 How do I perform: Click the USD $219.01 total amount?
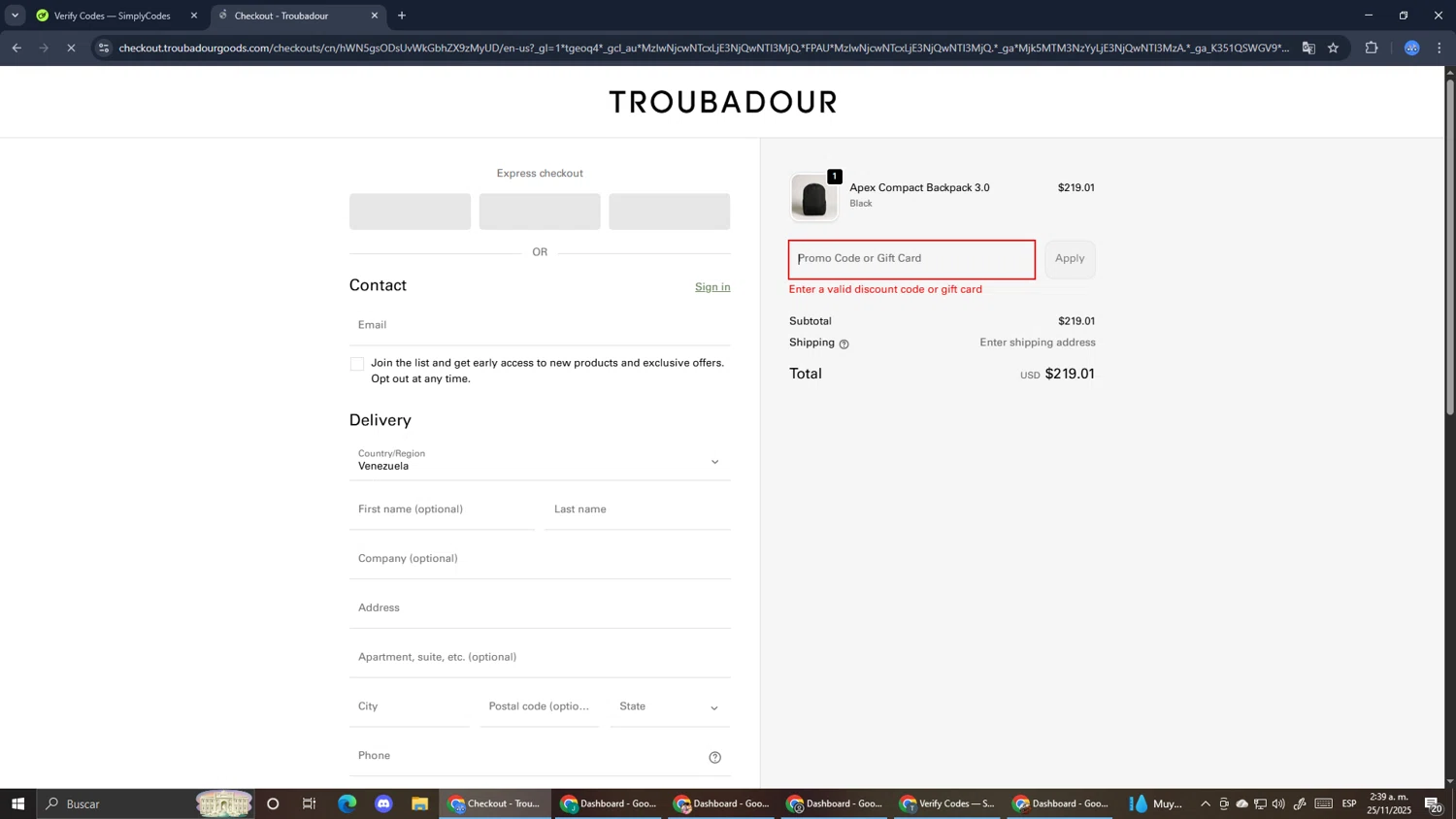[x=1057, y=375]
